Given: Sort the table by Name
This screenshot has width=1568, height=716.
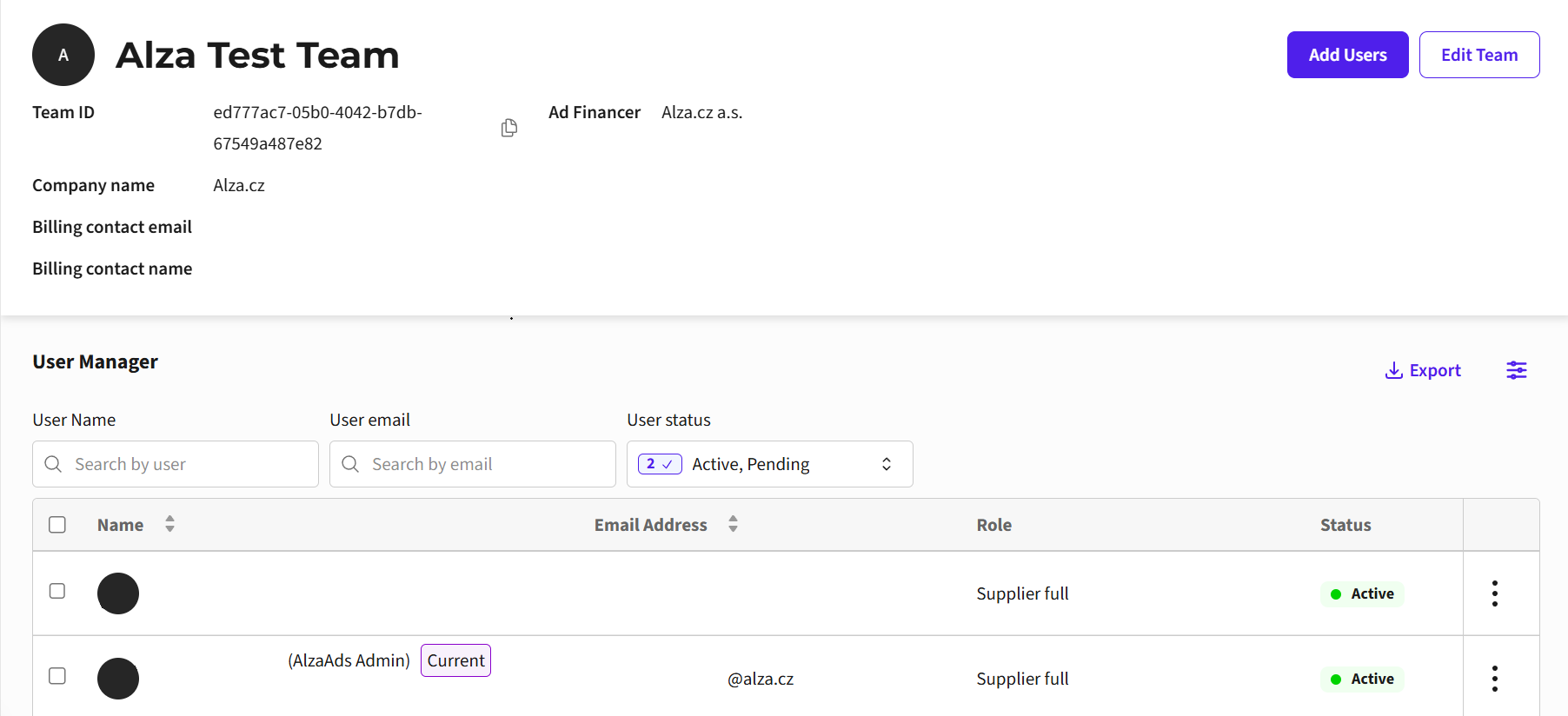Looking at the screenshot, I should click(x=170, y=524).
